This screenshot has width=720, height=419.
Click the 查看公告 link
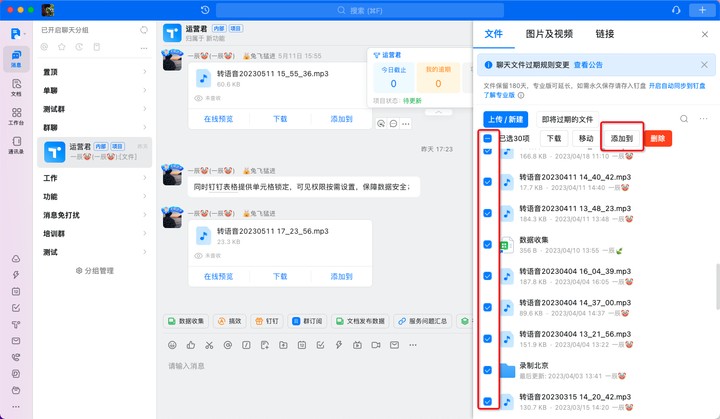point(588,64)
